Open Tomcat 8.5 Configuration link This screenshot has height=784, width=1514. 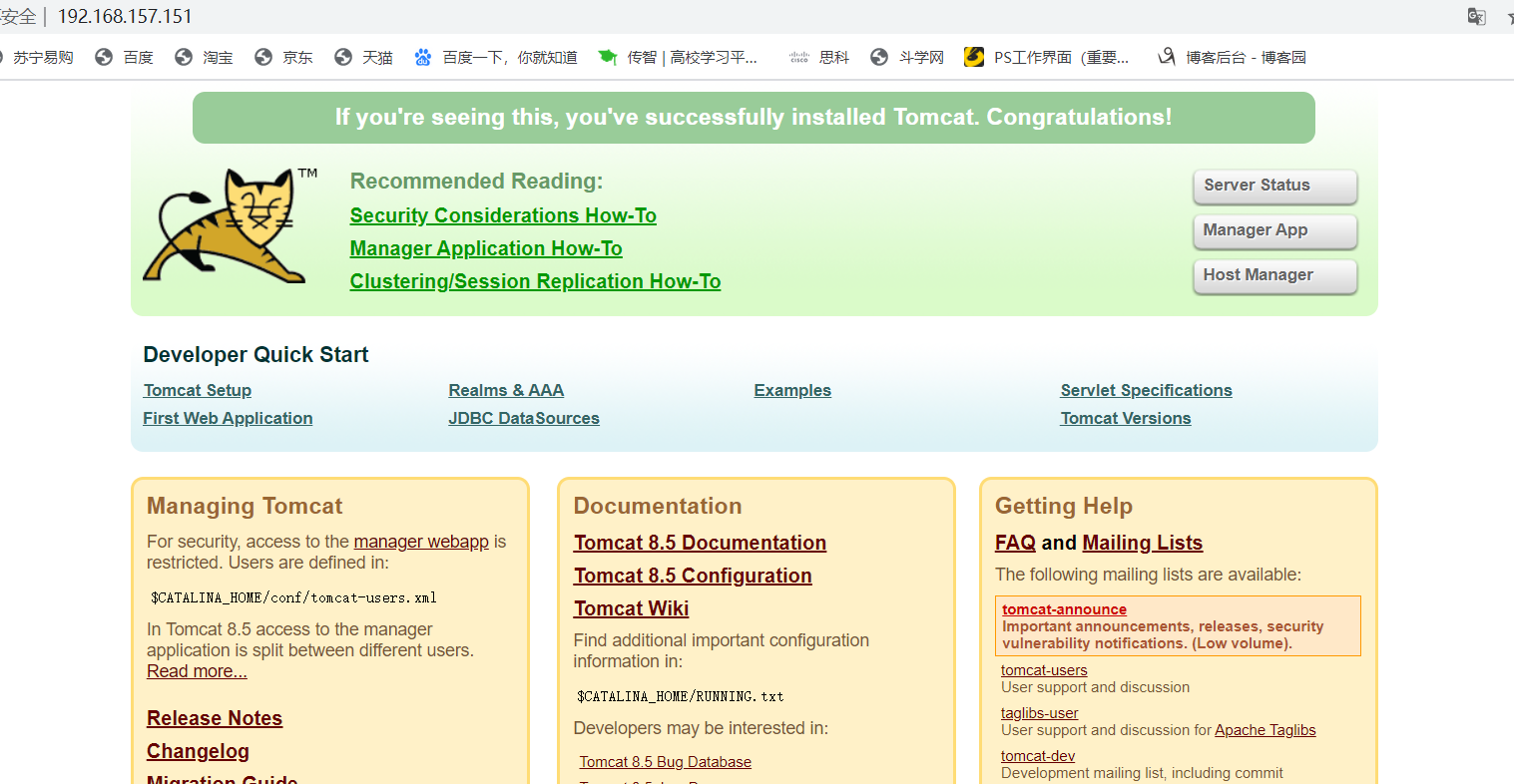click(x=693, y=576)
